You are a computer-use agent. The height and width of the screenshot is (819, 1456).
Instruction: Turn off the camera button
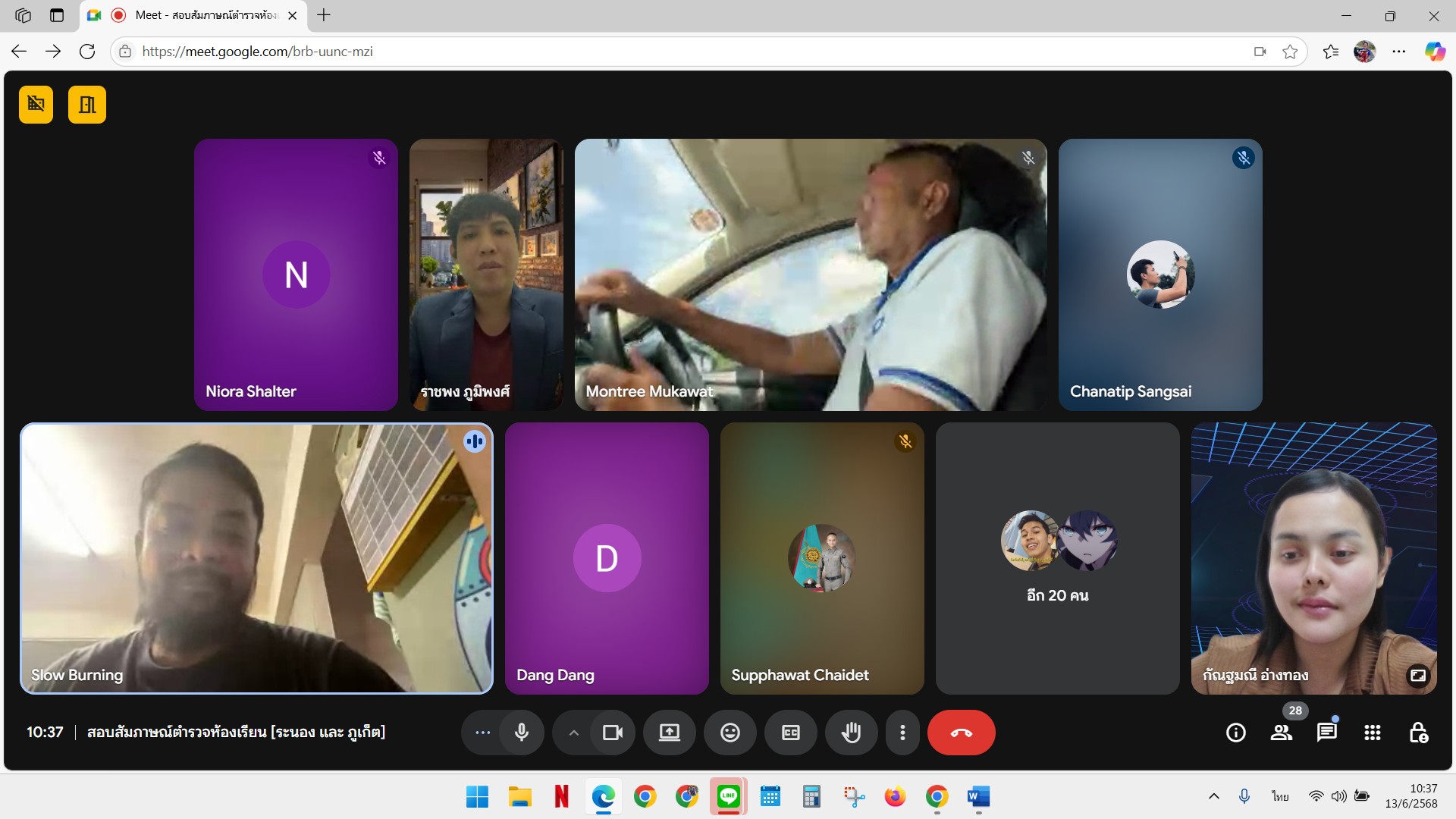[x=612, y=733]
